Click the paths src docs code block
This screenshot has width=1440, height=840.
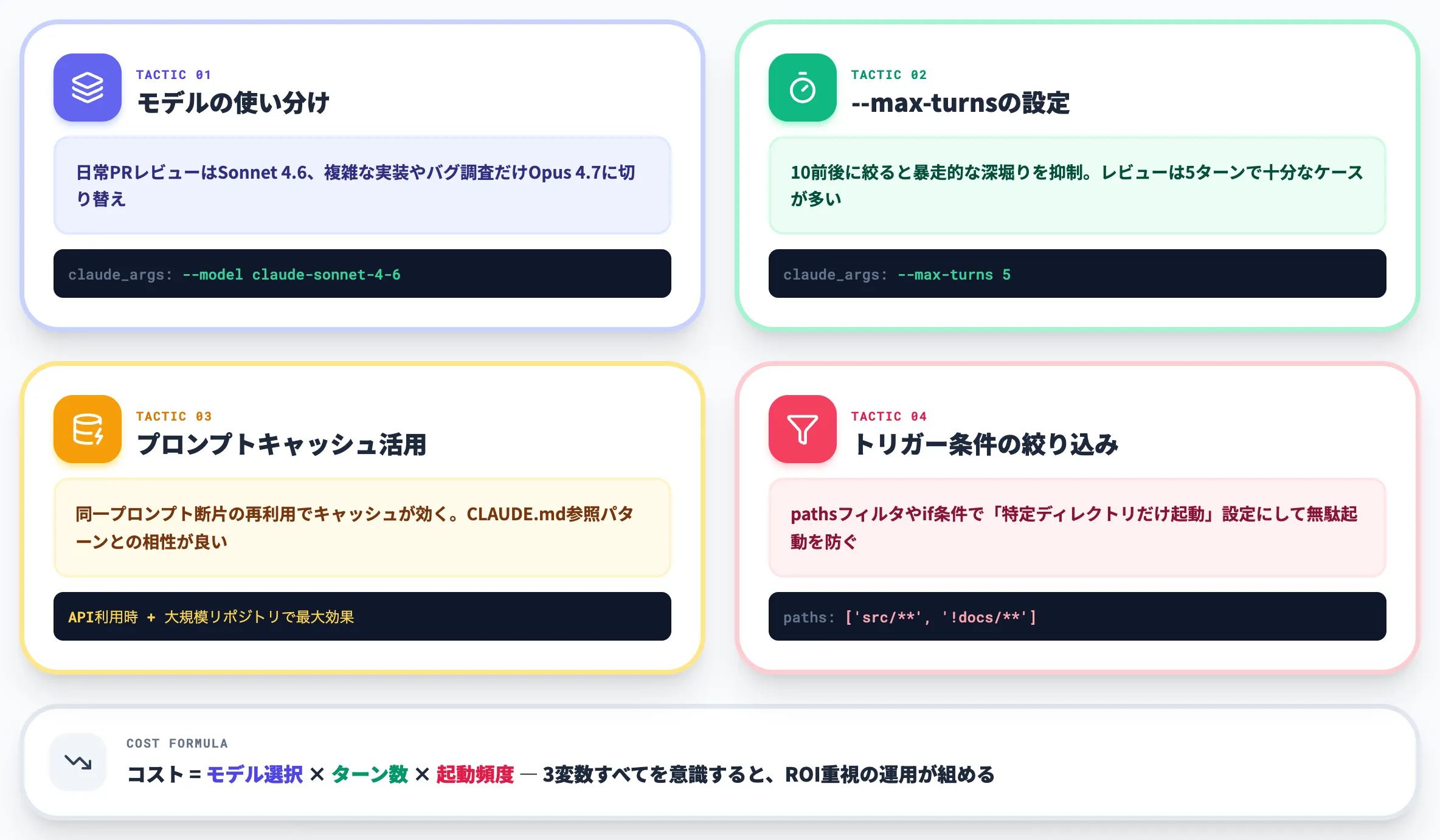1078,616
